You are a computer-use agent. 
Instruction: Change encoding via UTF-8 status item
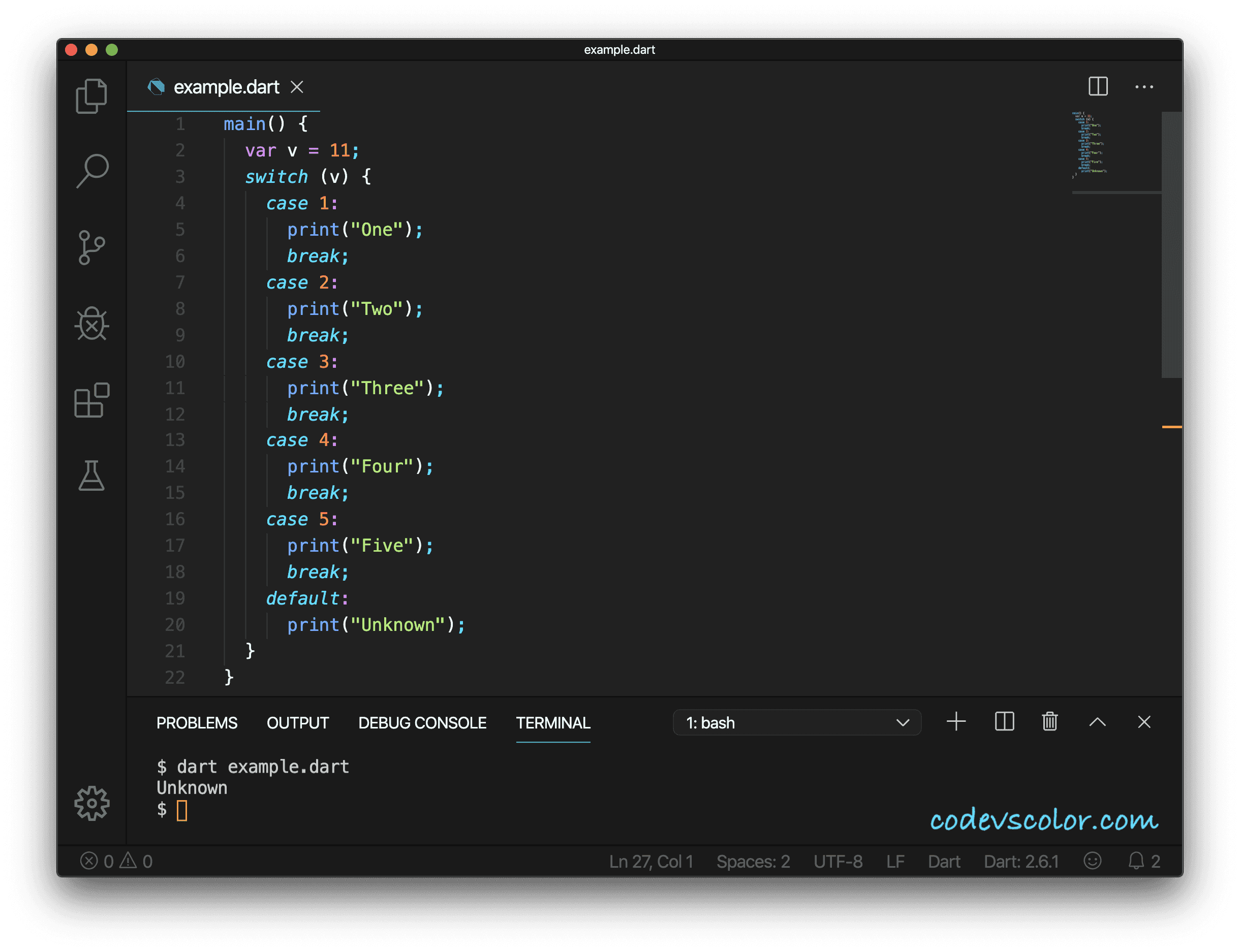click(x=838, y=862)
